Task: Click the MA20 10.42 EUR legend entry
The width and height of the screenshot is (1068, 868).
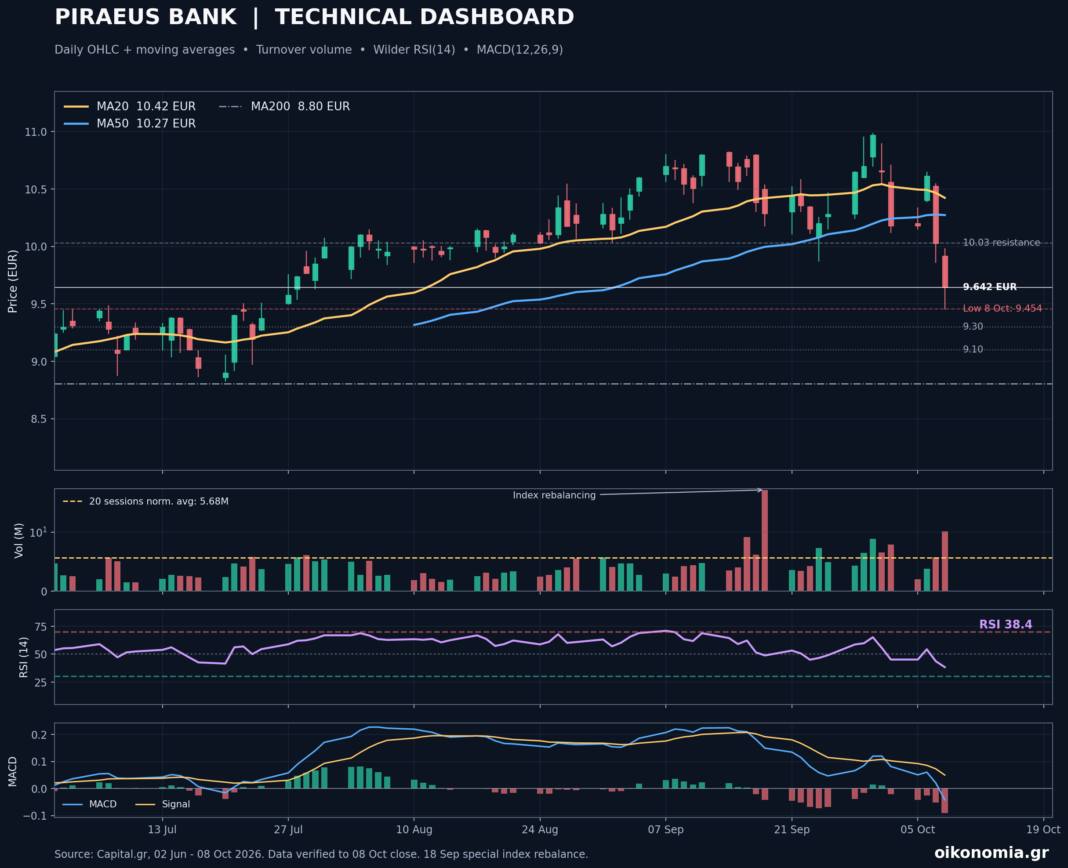Action: pyautogui.click(x=129, y=106)
